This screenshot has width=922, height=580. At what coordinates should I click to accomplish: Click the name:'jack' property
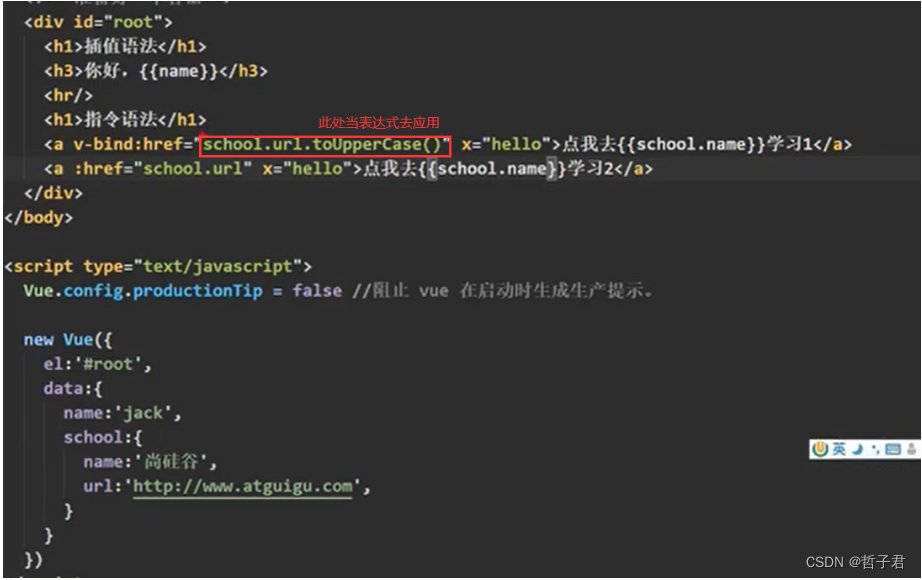pyautogui.click(x=122, y=413)
